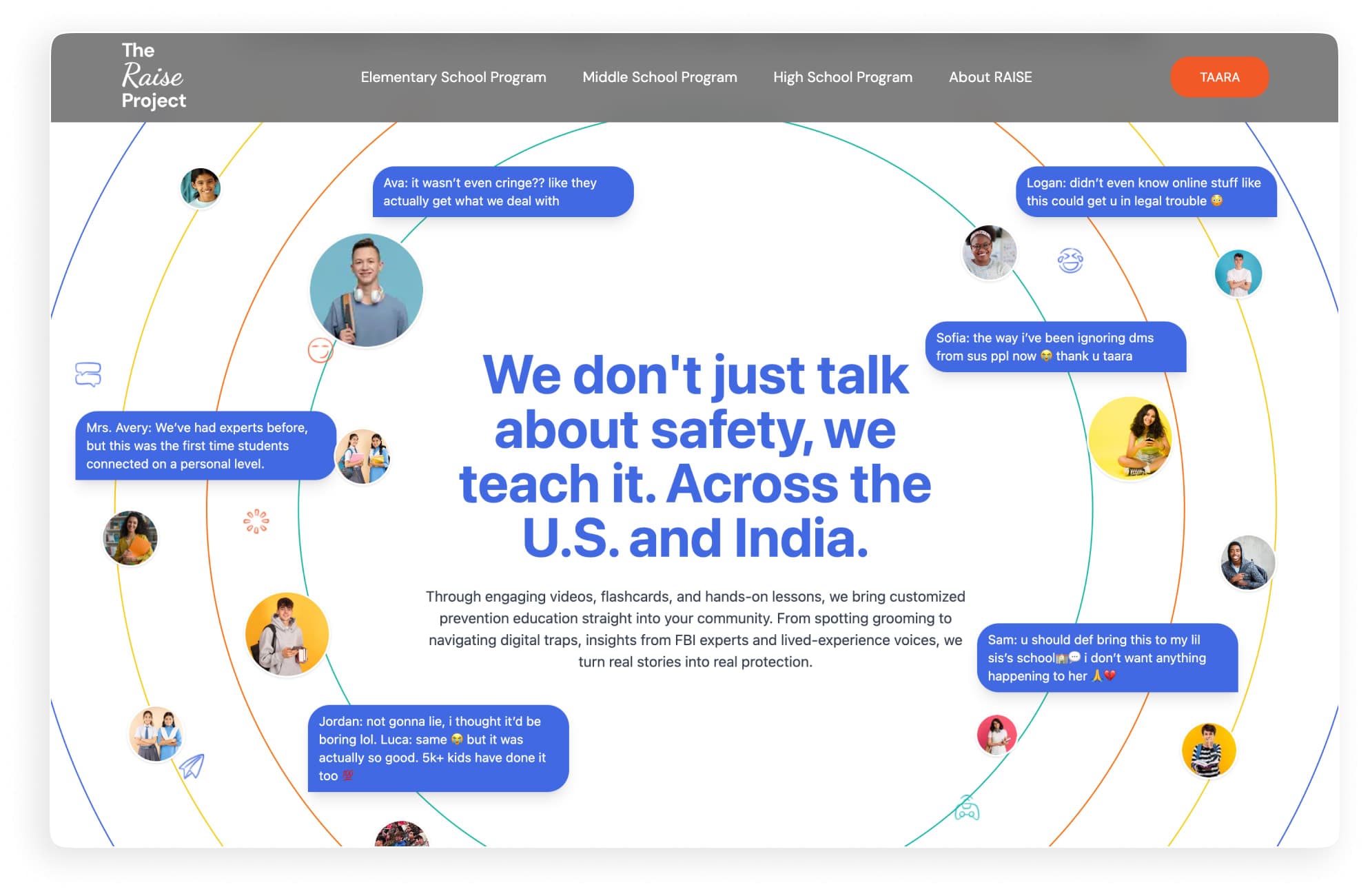The height and width of the screenshot is (896, 1370).
Task: Open the Elementary School Program menu item
Action: click(453, 77)
